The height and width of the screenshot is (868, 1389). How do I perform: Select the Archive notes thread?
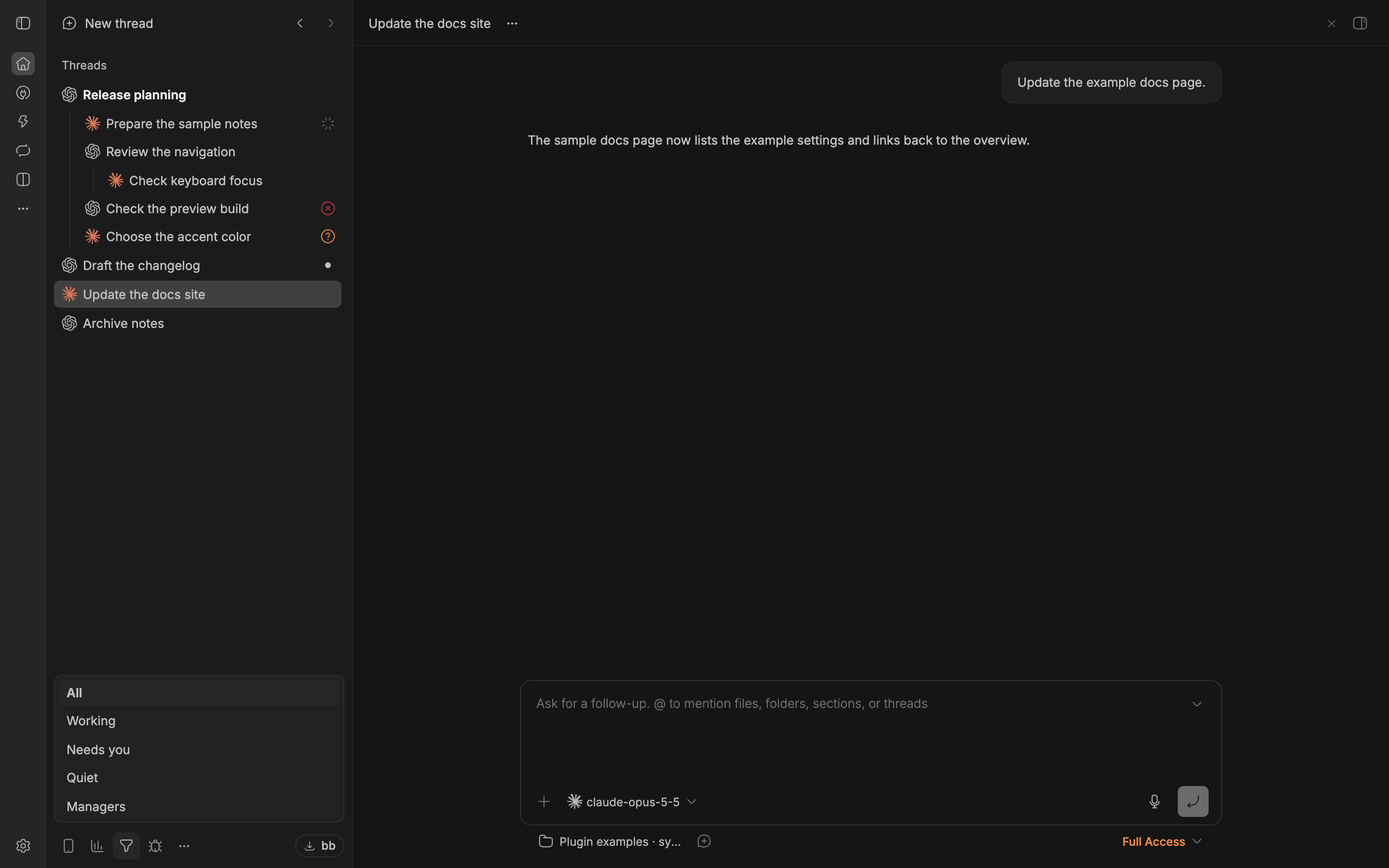pyautogui.click(x=197, y=323)
